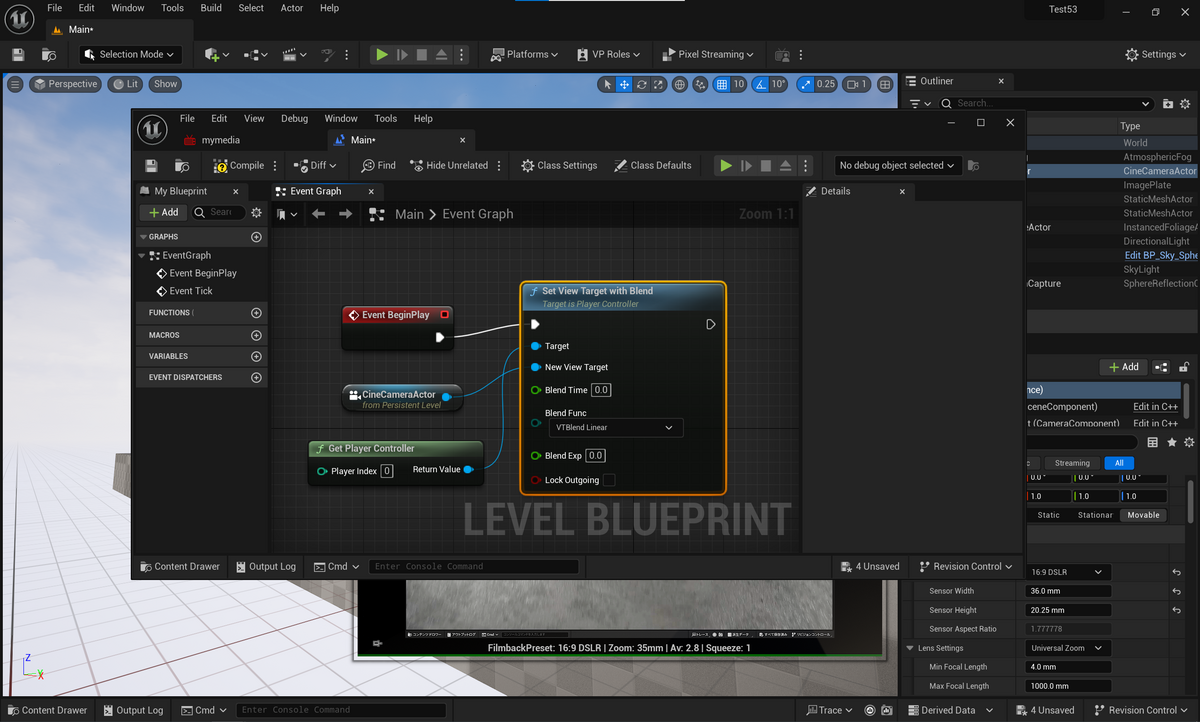Image resolution: width=1200 pixels, height=722 pixels.
Task: Click the Class Settings toolbar button
Action: [x=559, y=166]
